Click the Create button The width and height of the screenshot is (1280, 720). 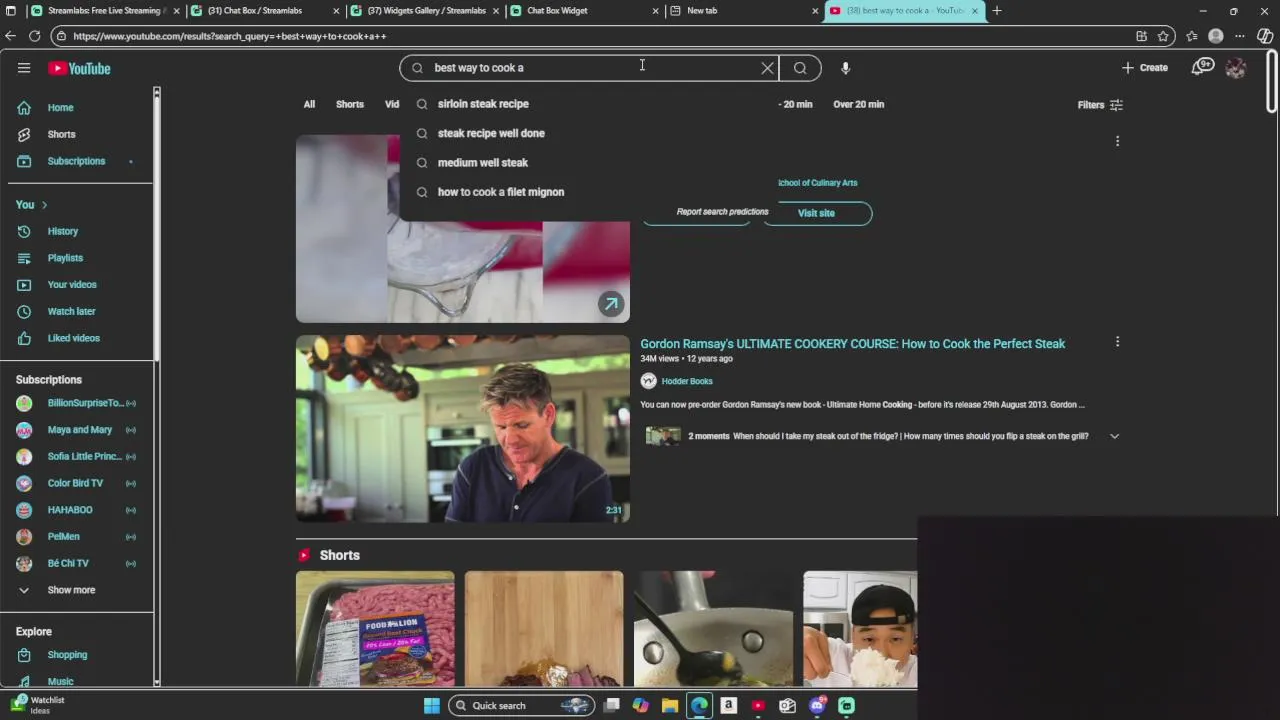pos(1145,68)
